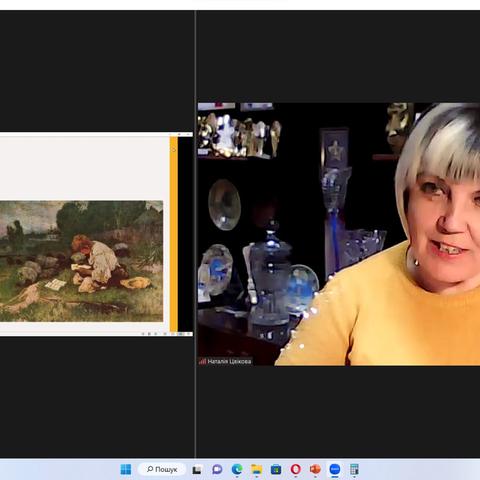The image size is (480, 480).
Task: Launch Microsoft Store from taskbar
Action: coord(276,469)
